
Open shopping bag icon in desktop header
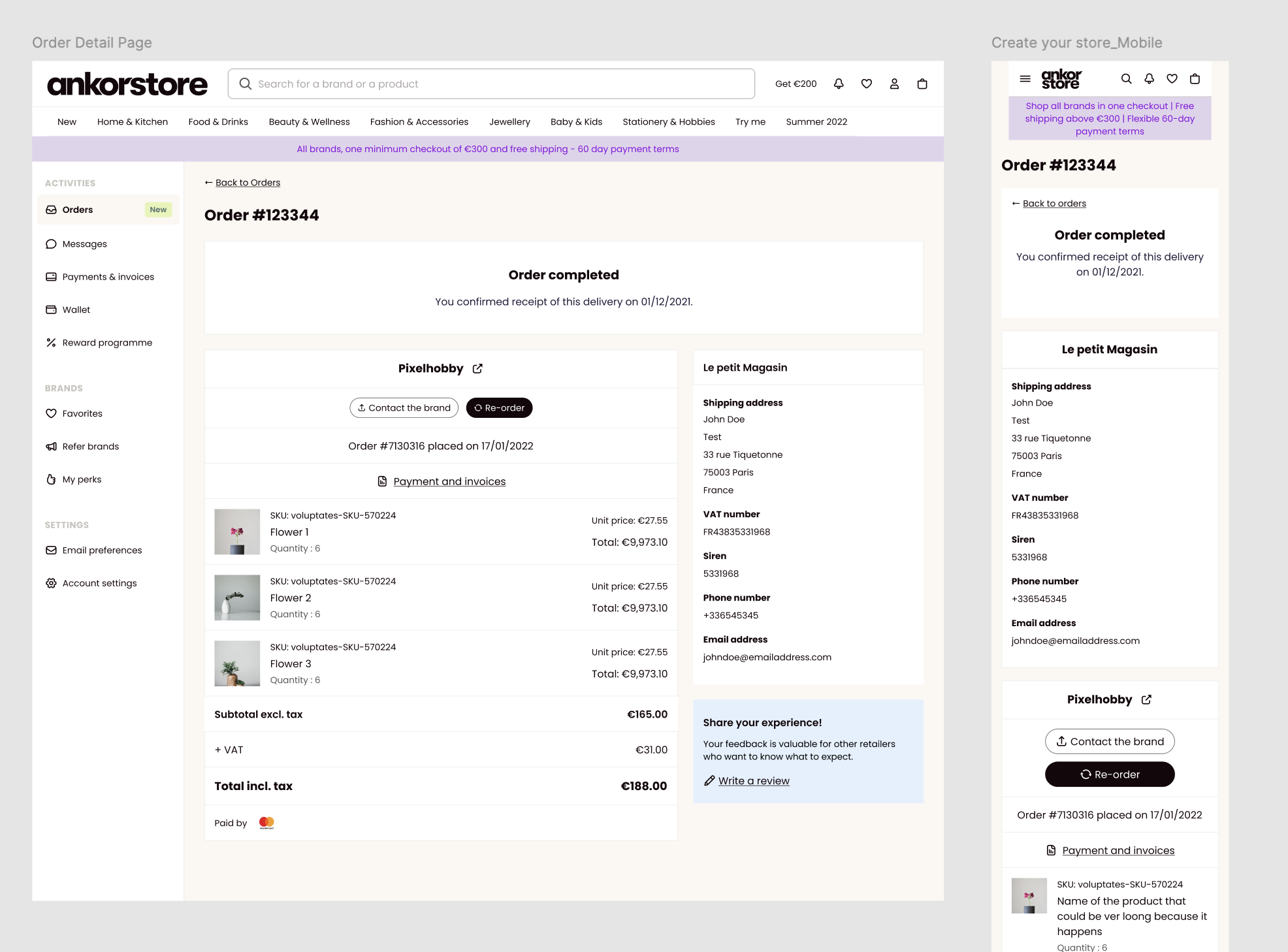tap(922, 84)
